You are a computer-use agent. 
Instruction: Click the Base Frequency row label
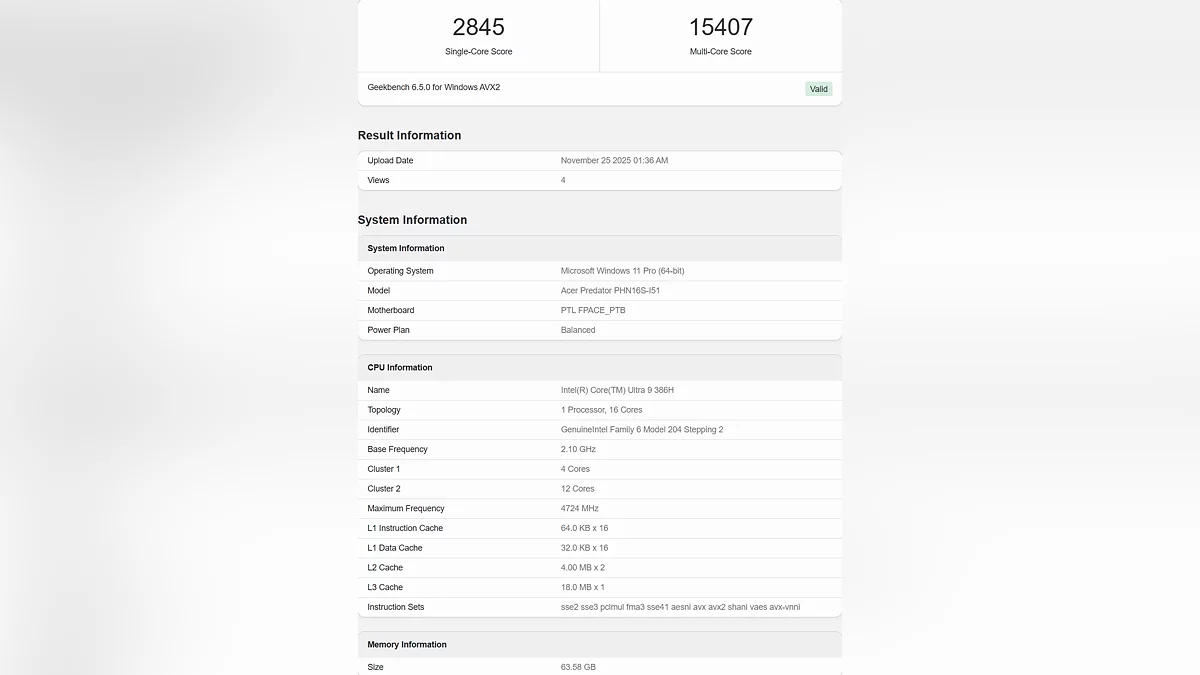click(397, 449)
